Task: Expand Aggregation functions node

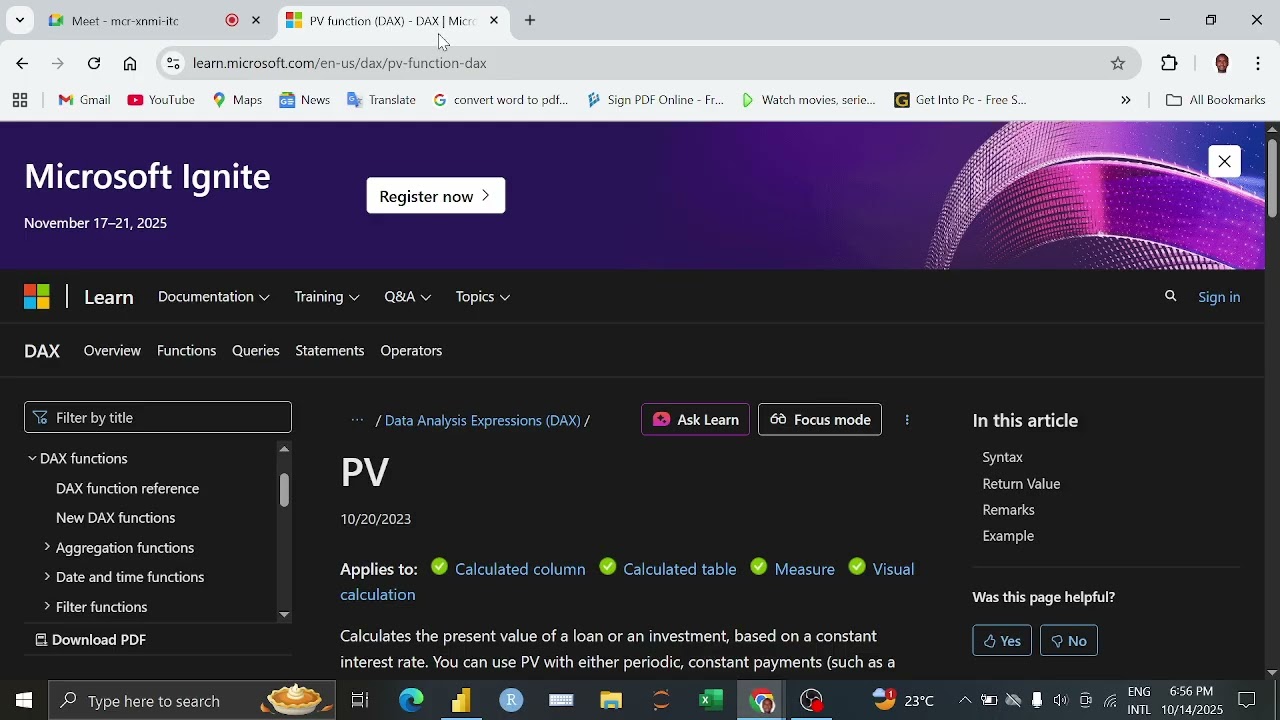Action: (x=47, y=547)
